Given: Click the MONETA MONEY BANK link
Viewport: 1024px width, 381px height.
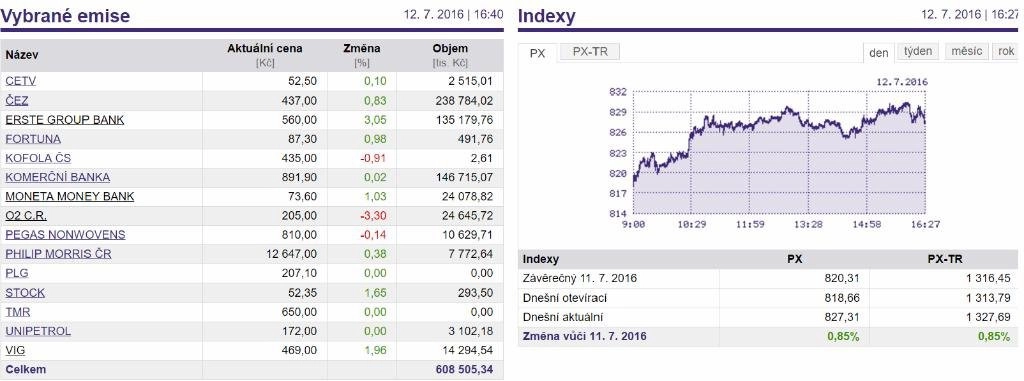Looking at the screenshot, I should tap(70, 197).
